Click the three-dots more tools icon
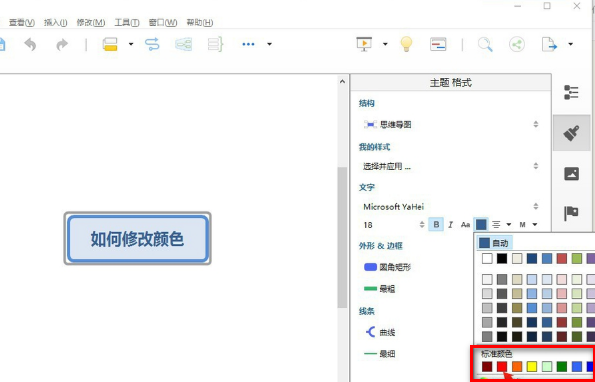This screenshot has width=595, height=382. click(x=248, y=44)
